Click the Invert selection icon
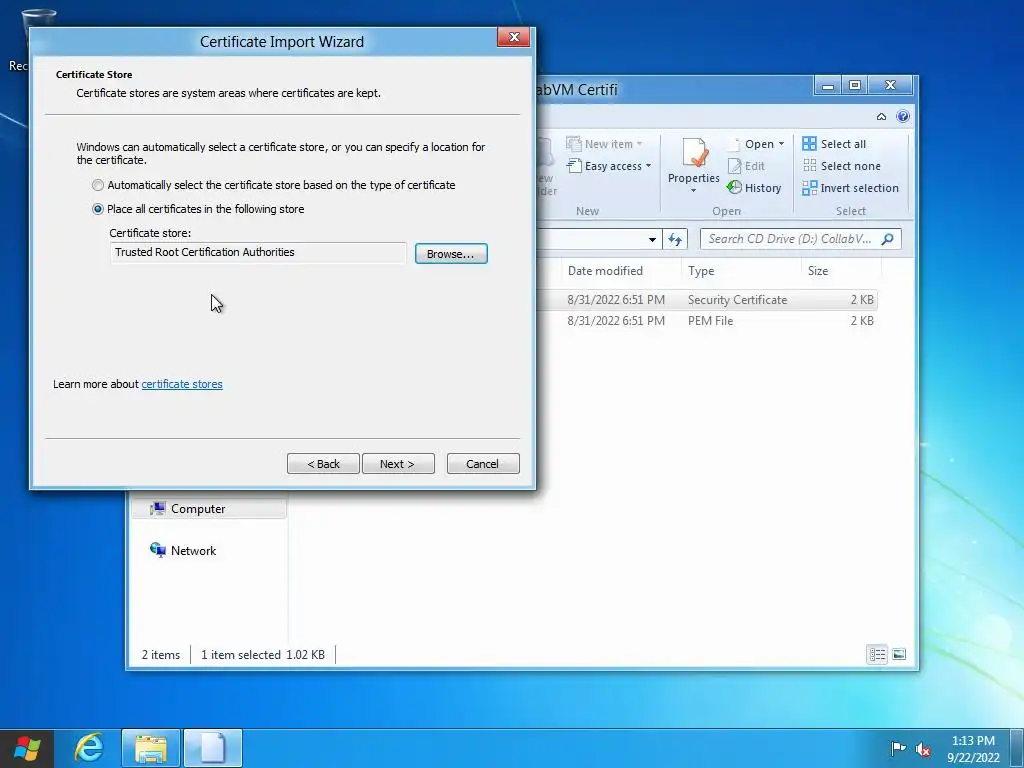The image size is (1024, 768). (x=809, y=188)
